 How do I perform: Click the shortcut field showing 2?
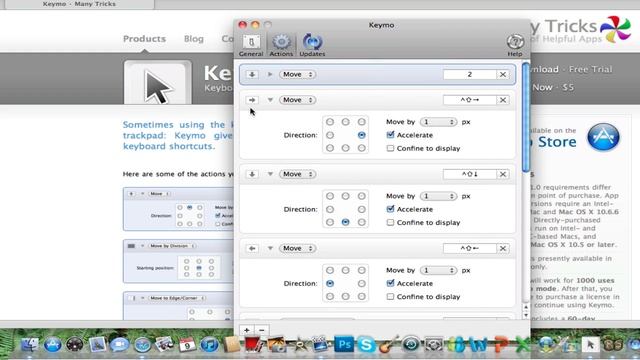(x=469, y=74)
